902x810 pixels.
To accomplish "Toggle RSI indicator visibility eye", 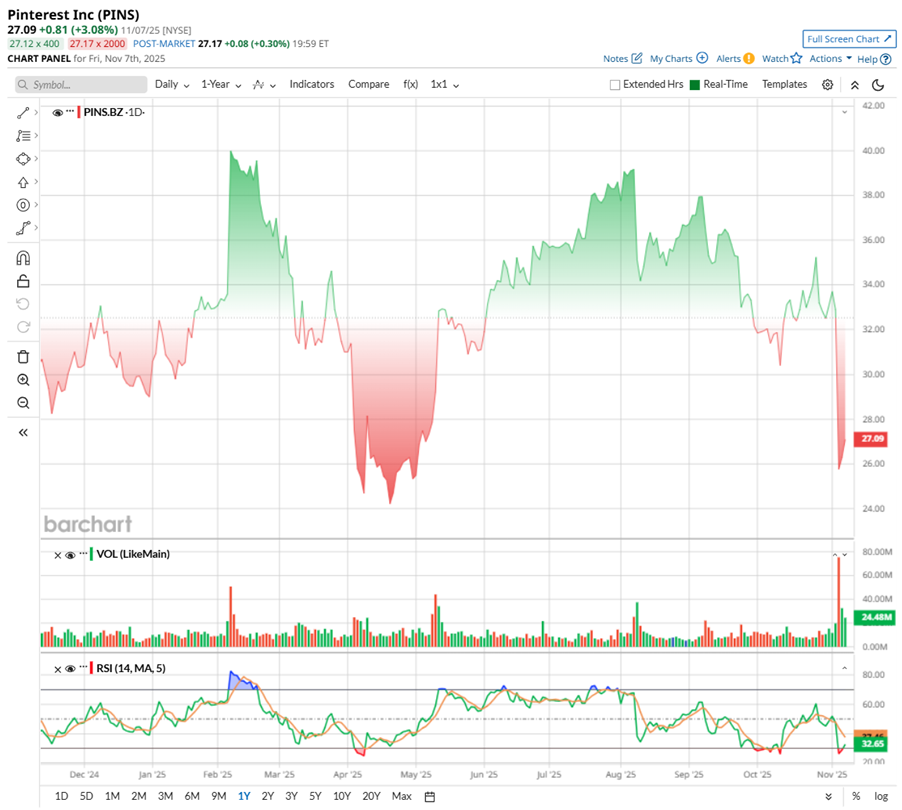I will tap(70, 668).
